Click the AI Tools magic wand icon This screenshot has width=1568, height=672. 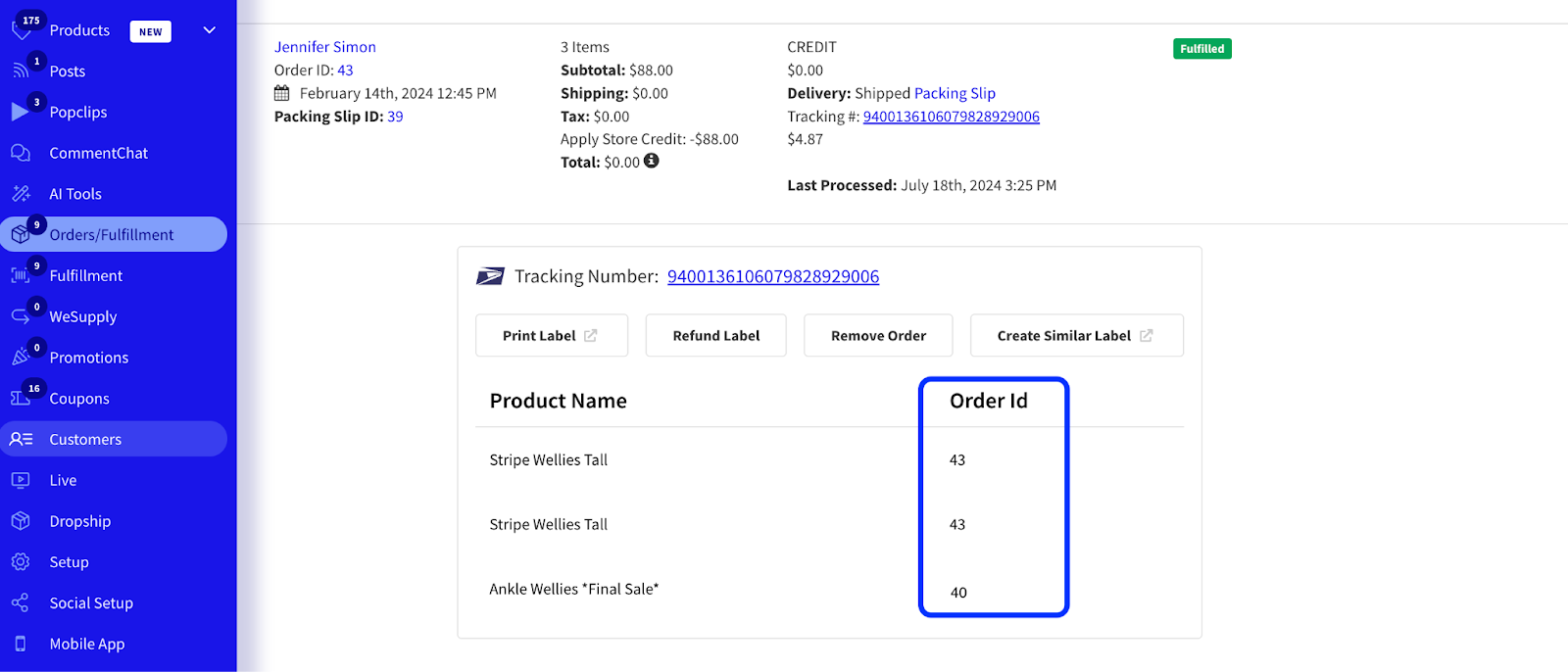(x=20, y=194)
